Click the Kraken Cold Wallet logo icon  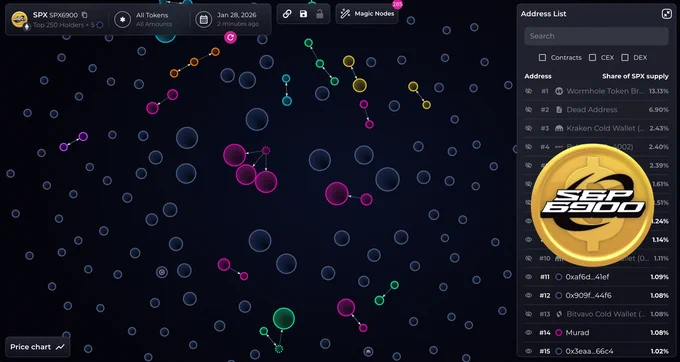pos(559,128)
